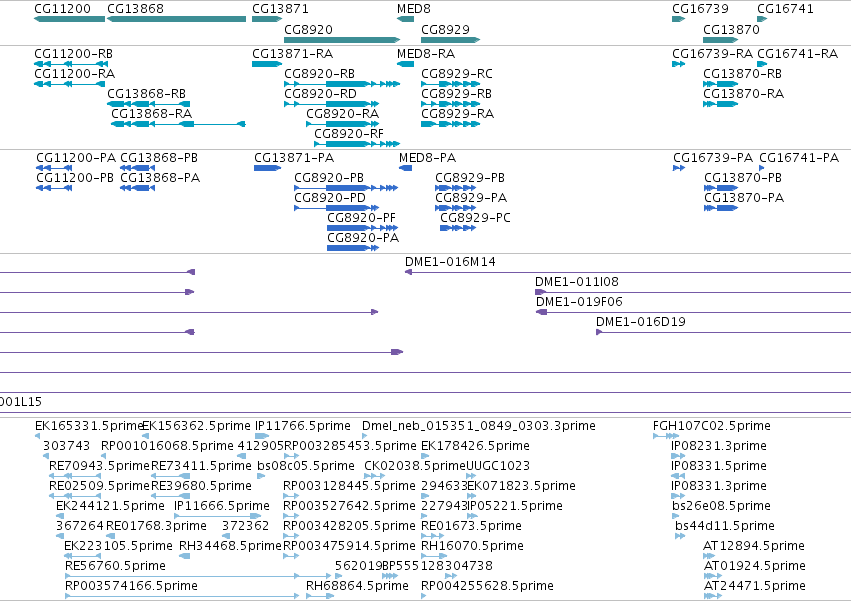Select EST RH68864.5prime
Screen dimensions: 851x601
357,586
